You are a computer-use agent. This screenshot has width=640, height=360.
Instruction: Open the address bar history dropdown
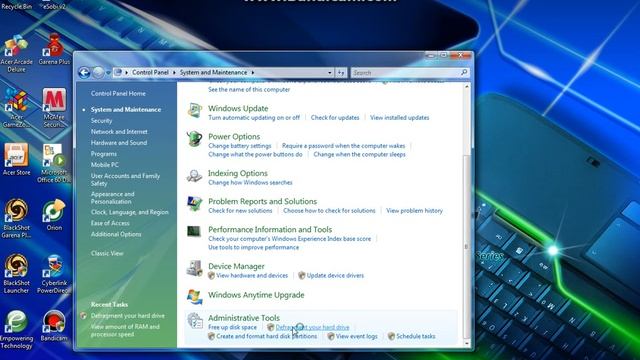[330, 73]
